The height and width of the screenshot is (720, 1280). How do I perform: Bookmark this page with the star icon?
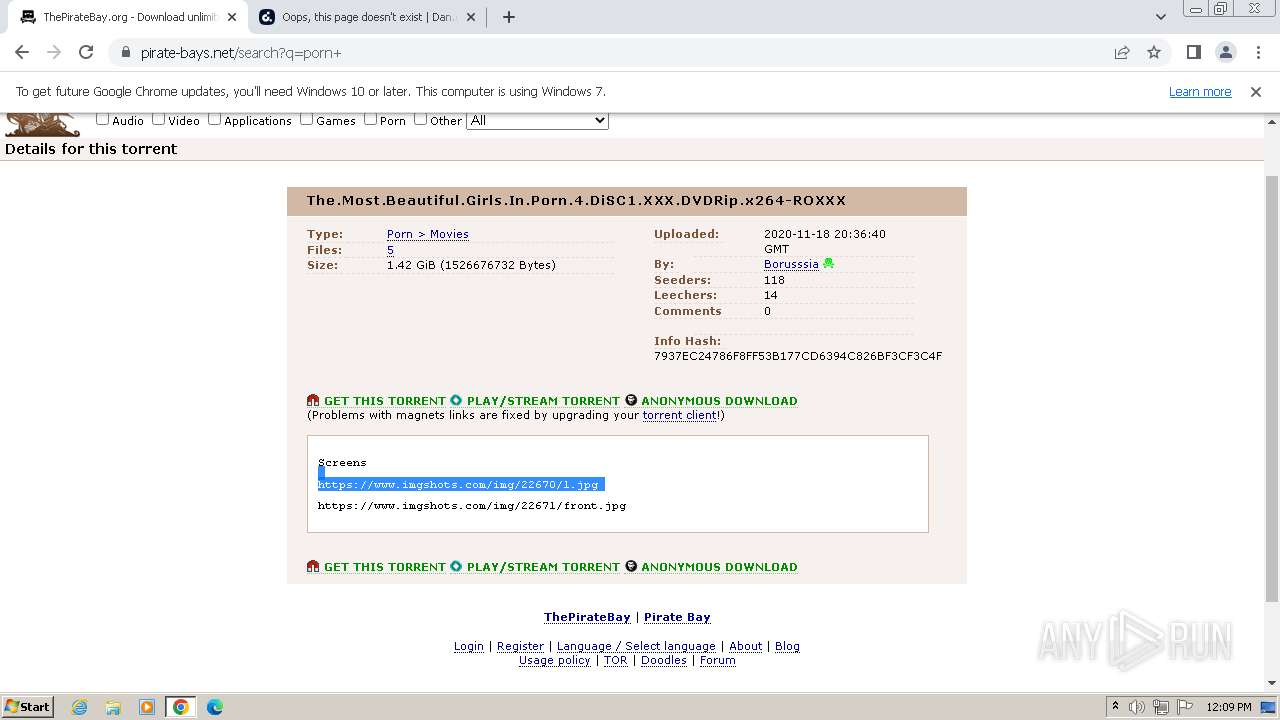(1154, 53)
